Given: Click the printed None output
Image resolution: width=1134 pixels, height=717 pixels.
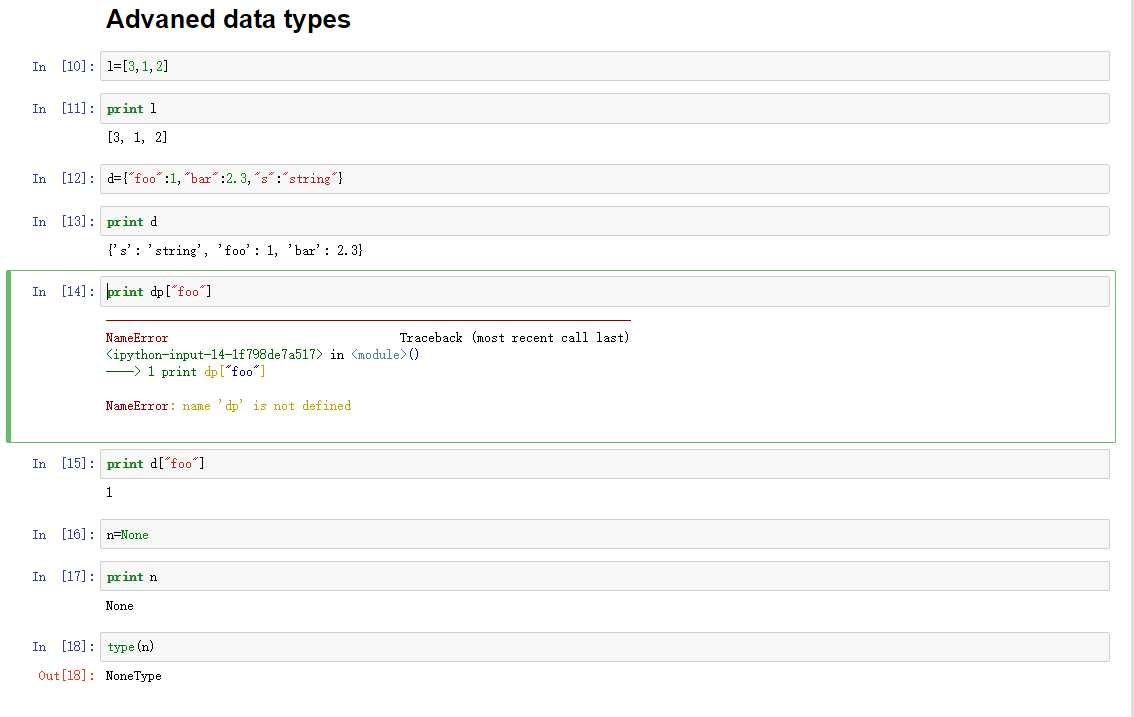Looking at the screenshot, I should tap(119, 606).
